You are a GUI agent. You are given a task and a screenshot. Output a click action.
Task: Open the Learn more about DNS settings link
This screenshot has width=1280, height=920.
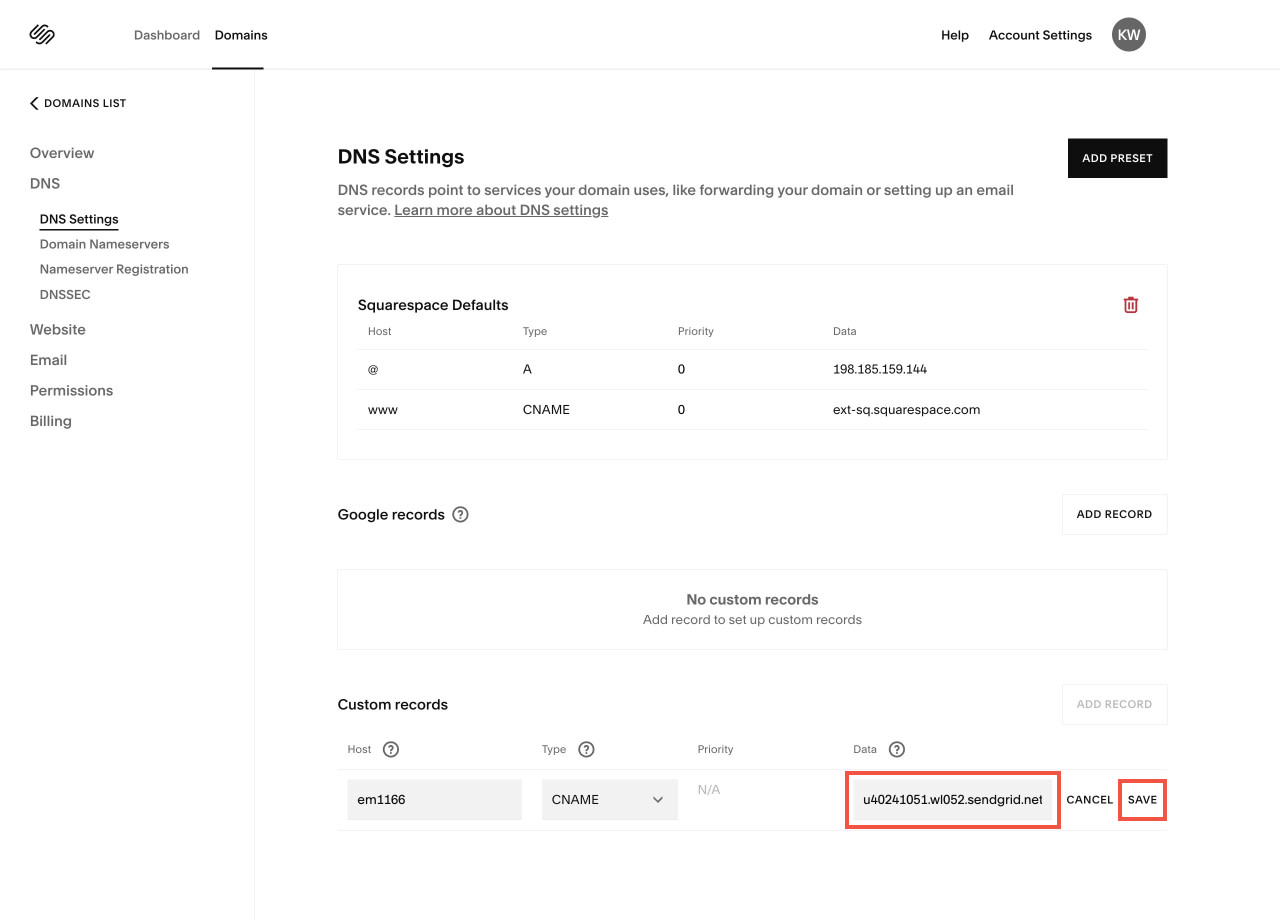[500, 209]
